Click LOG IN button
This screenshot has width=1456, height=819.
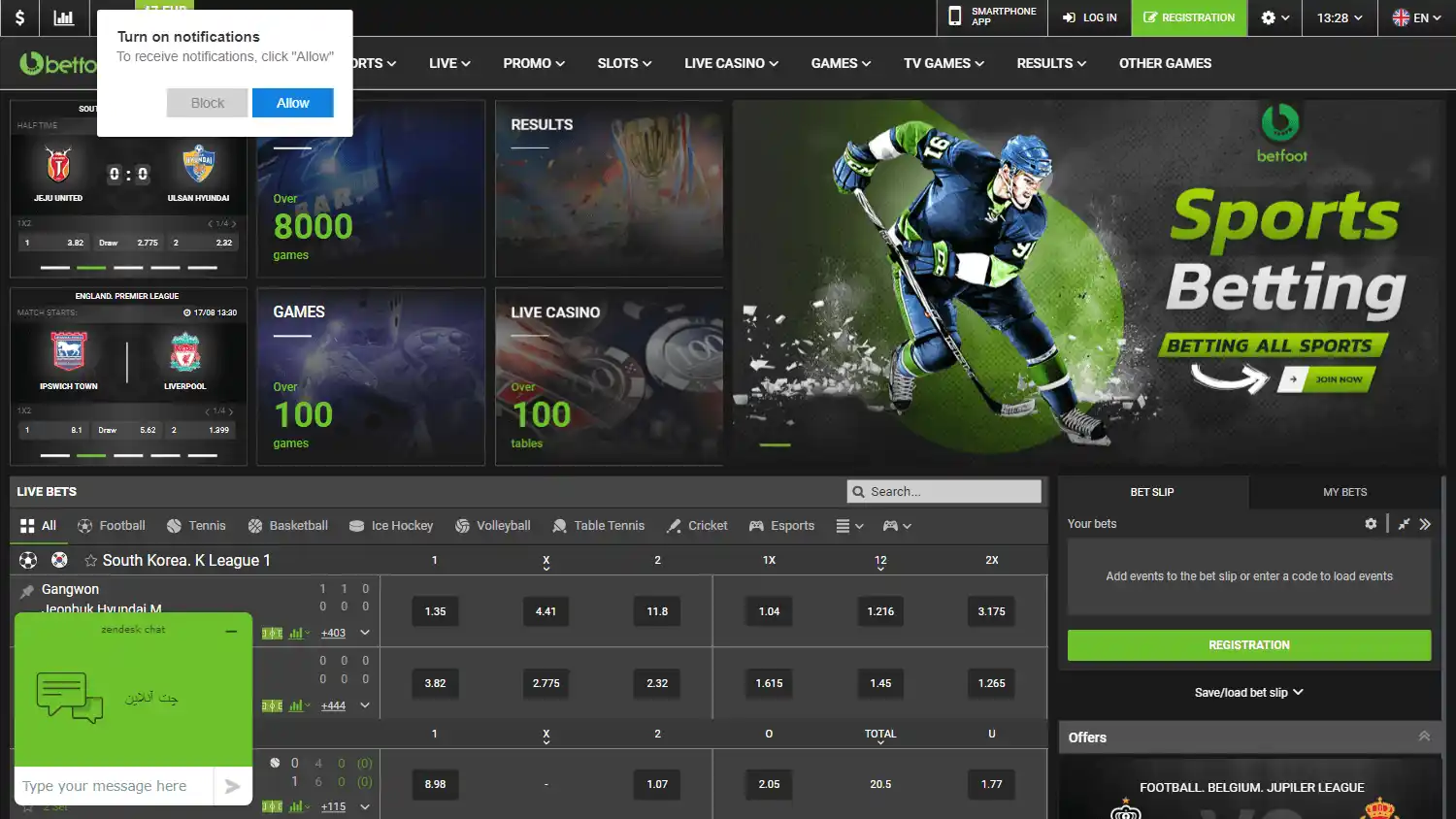point(1089,17)
